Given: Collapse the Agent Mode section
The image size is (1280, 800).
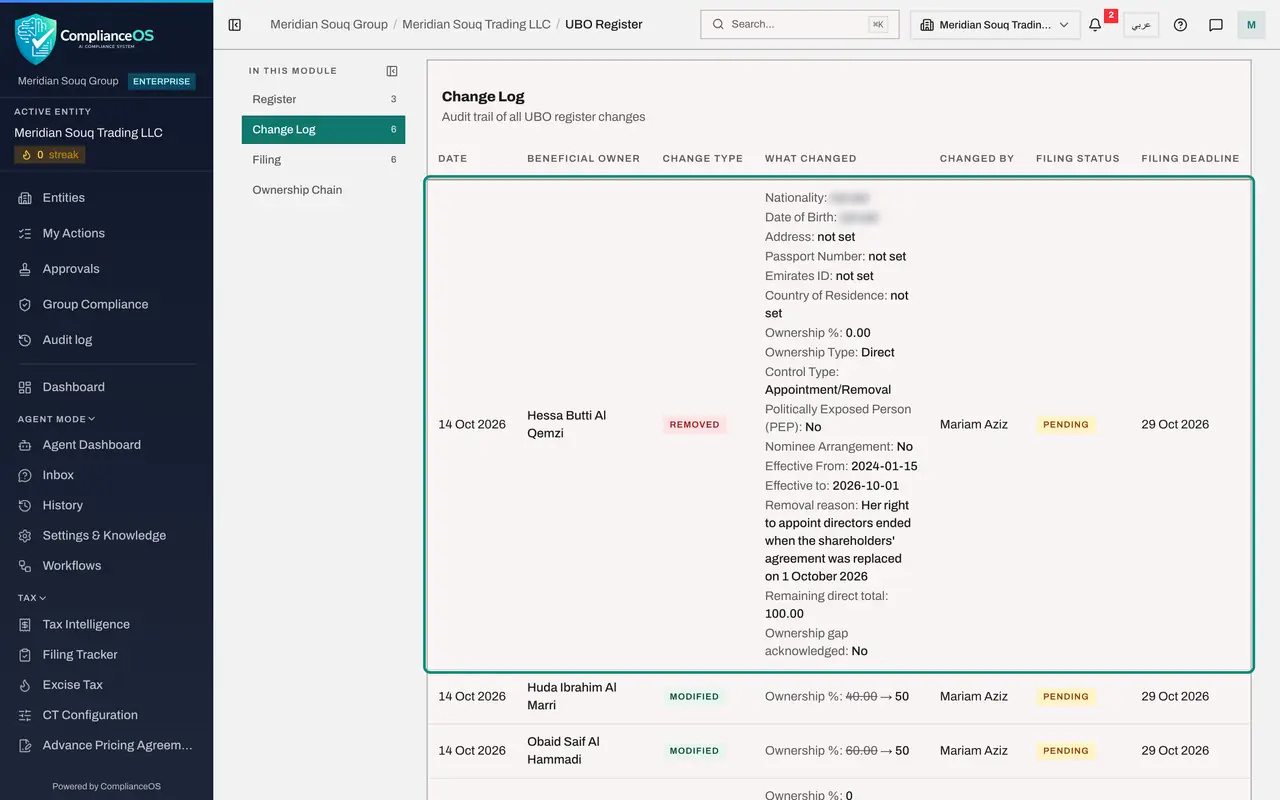Looking at the screenshot, I should click(x=57, y=419).
